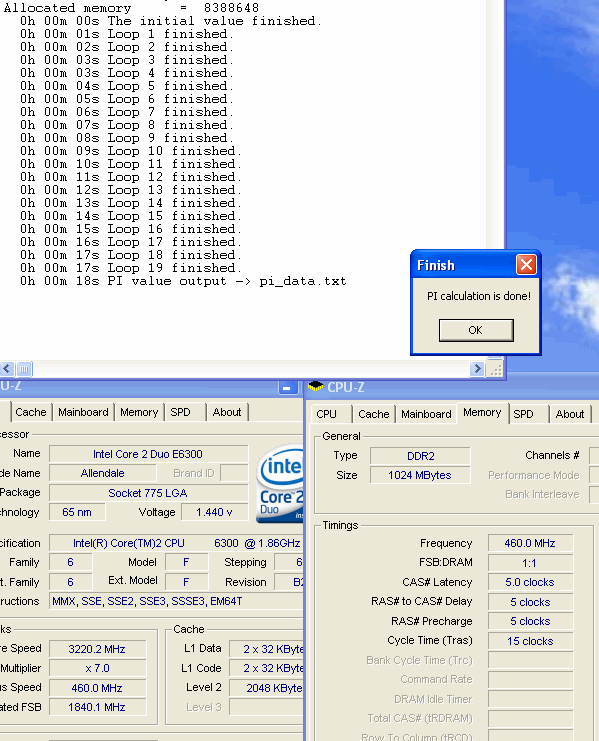Open About tab in left CPU-Z window
This screenshot has height=741, width=599.
(227, 412)
